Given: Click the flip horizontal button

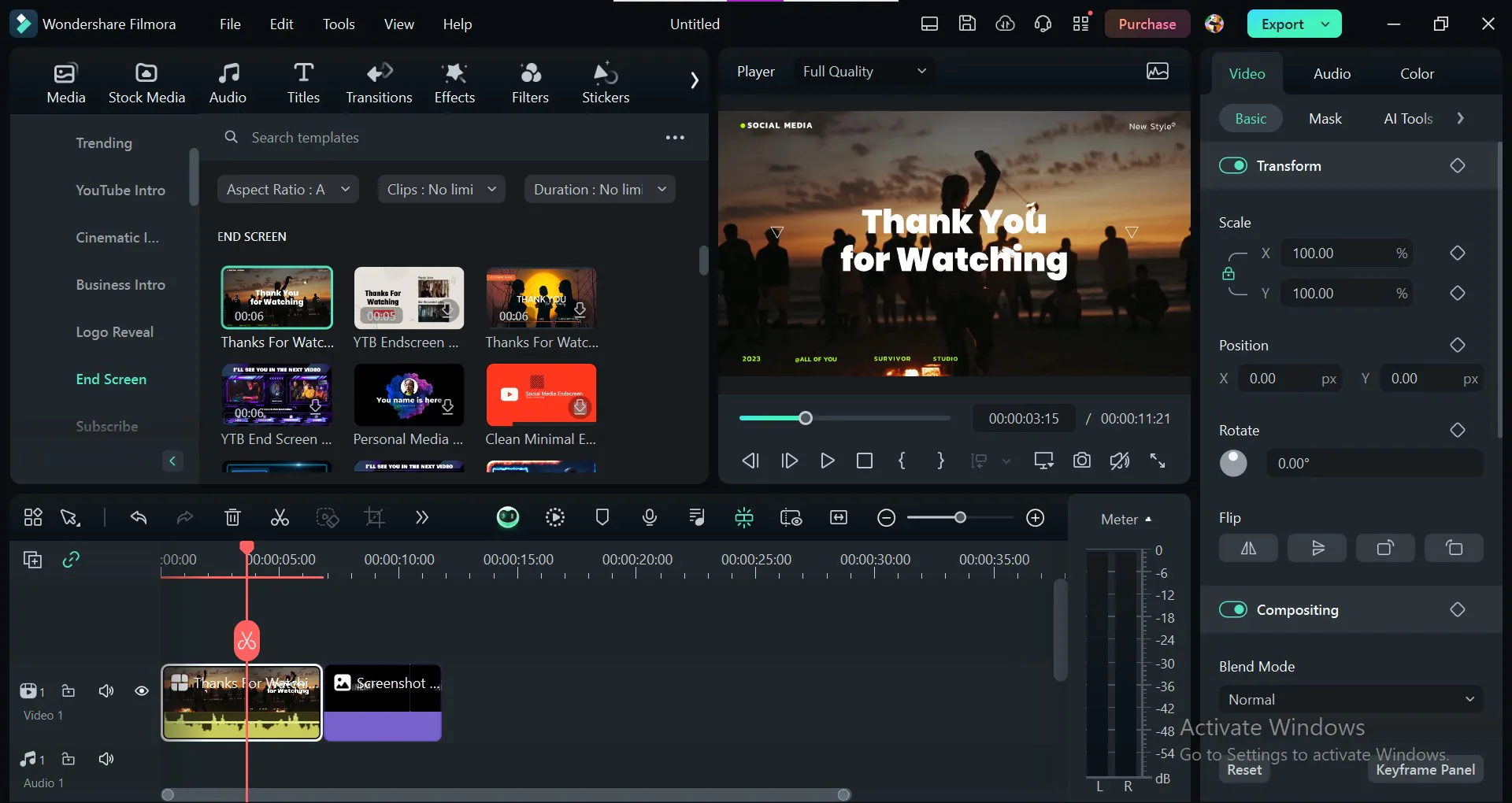Looking at the screenshot, I should [1248, 548].
